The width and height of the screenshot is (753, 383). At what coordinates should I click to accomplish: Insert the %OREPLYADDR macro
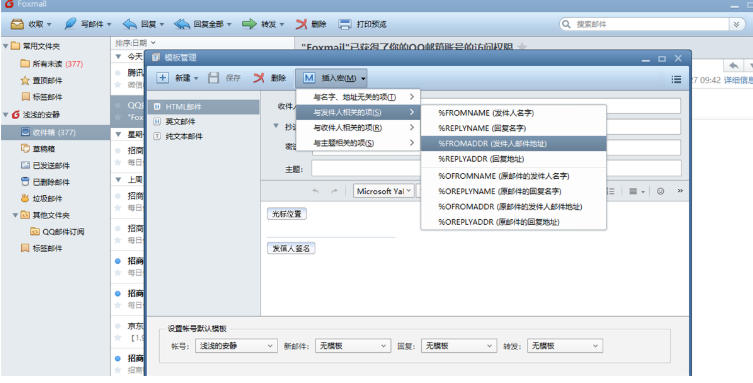(513, 222)
